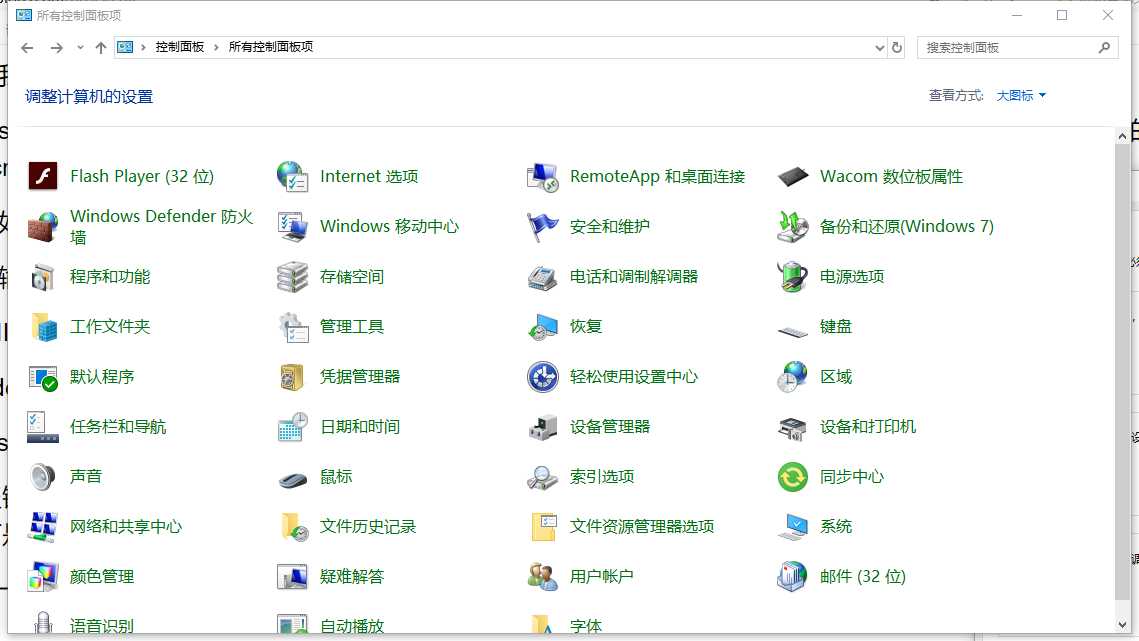Go up one level arrow
The image size is (1139, 641).
(101, 47)
